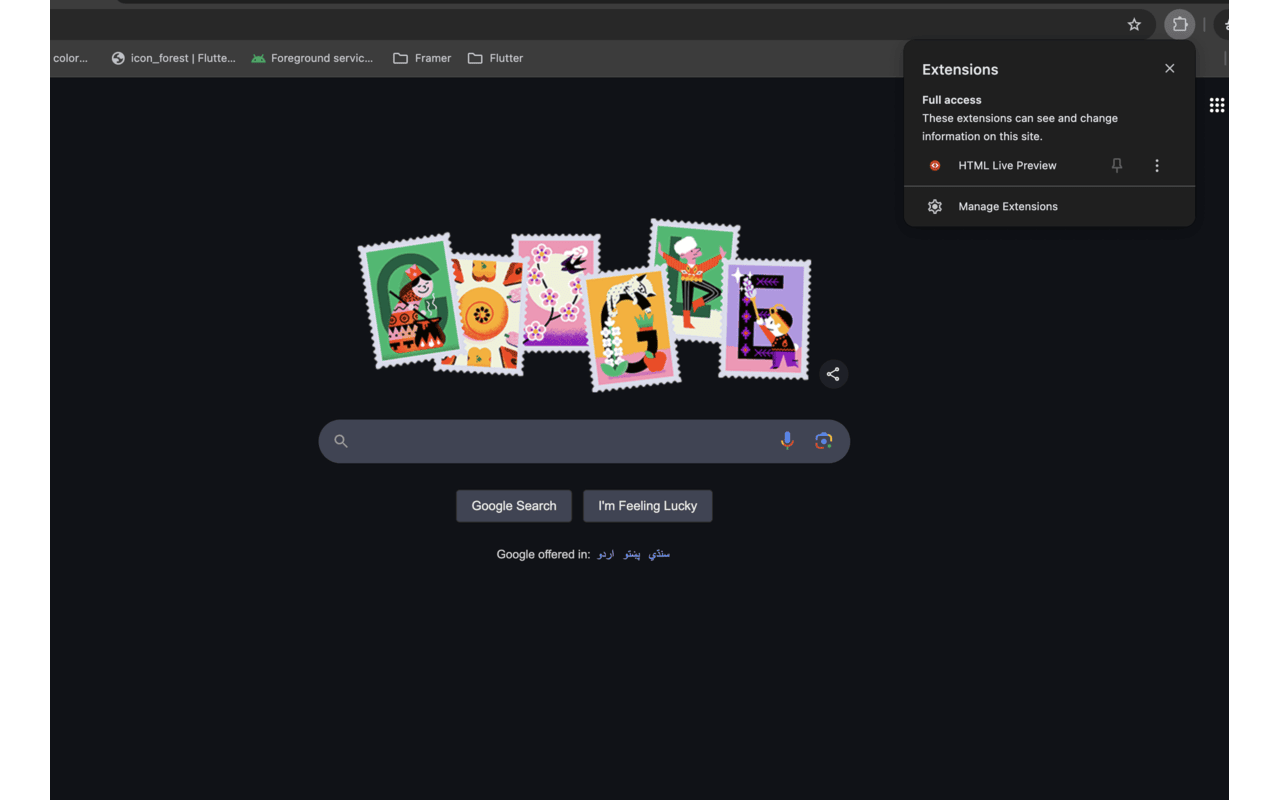This screenshot has width=1280, height=800.
Task: Focus the Google search box
Action: click(x=584, y=441)
